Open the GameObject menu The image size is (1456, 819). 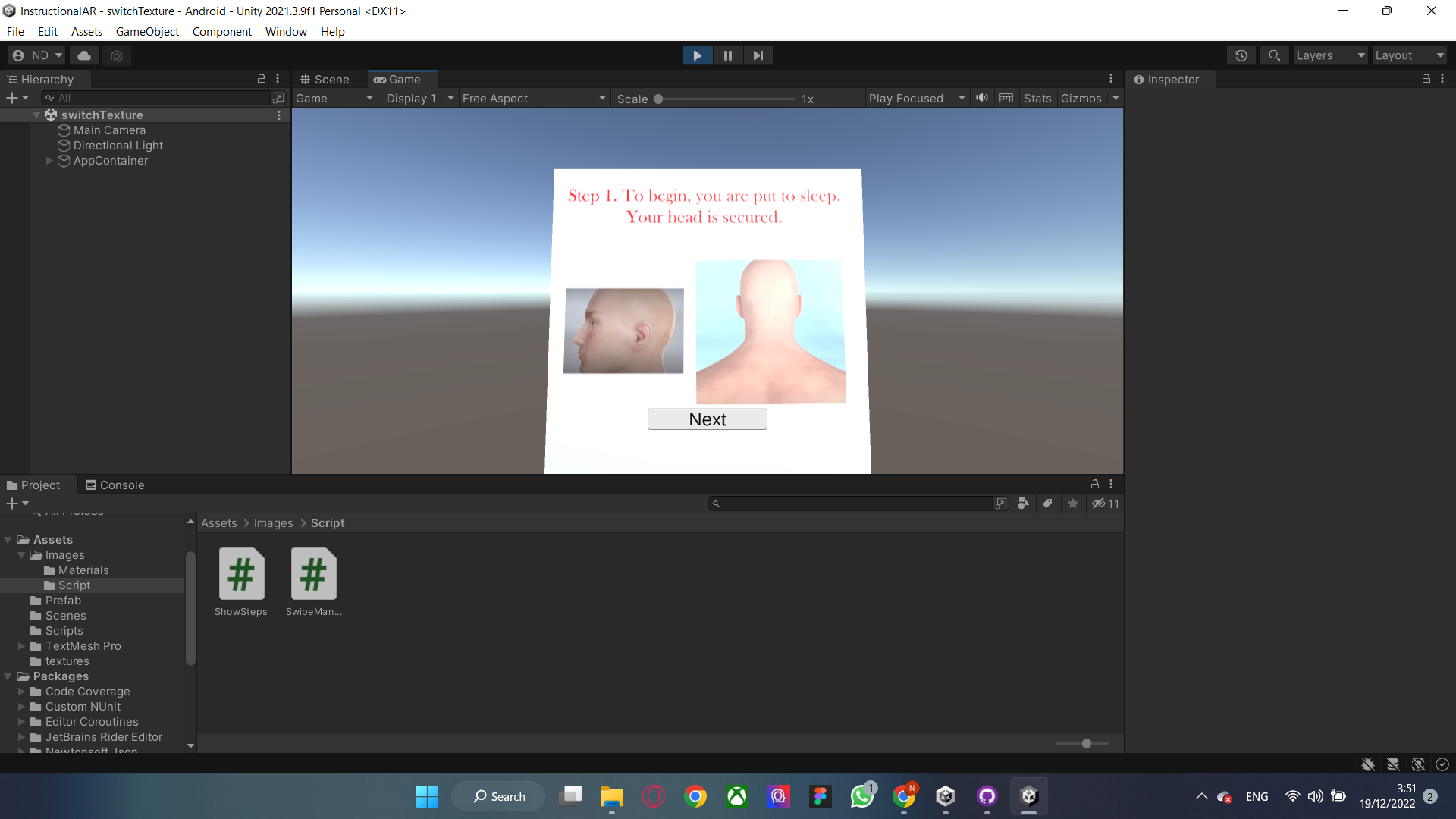(147, 32)
